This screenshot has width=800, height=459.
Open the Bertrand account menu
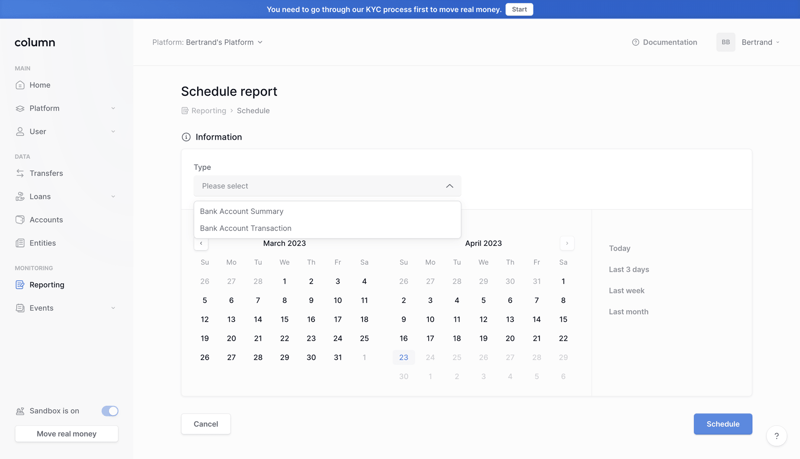760,42
